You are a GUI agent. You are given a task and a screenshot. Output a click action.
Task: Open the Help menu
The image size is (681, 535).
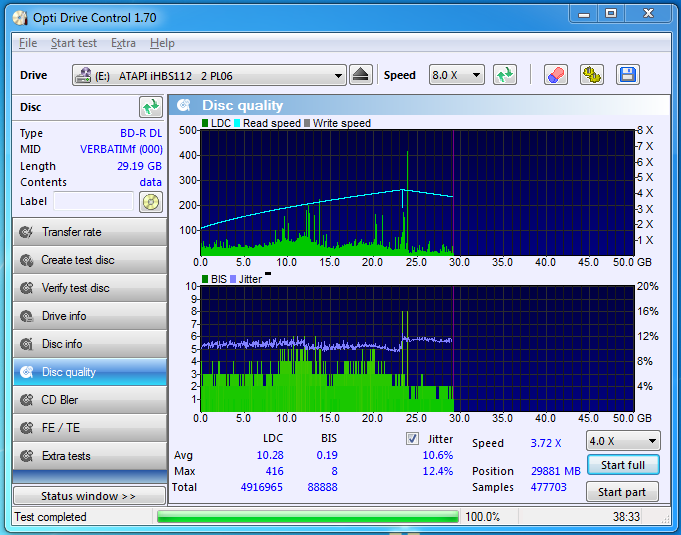point(162,43)
